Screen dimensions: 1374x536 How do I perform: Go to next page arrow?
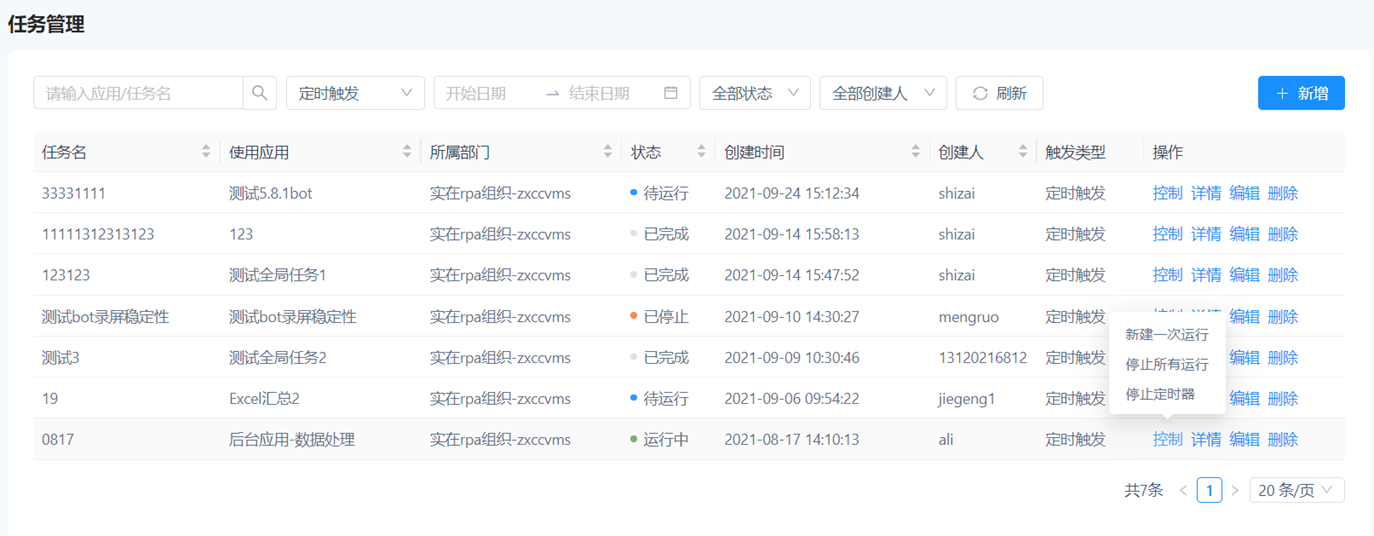(1235, 490)
